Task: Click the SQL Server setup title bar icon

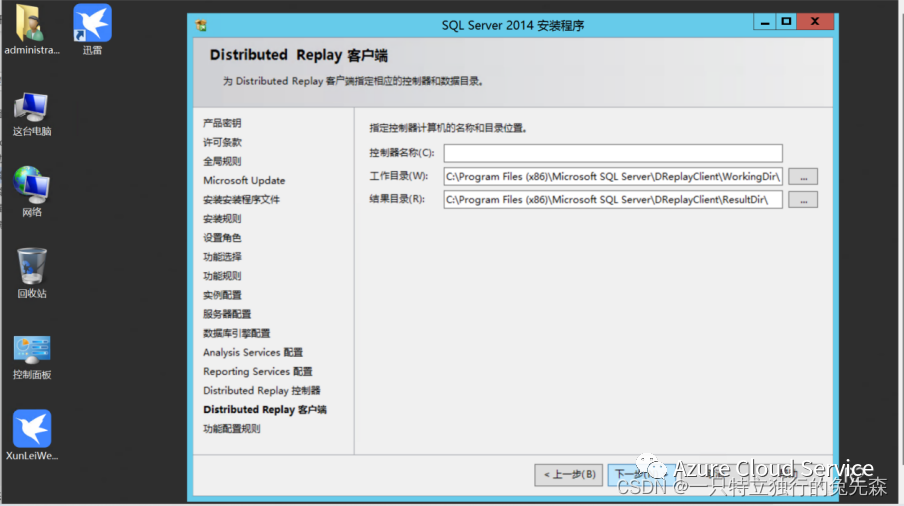Action: coord(201,25)
